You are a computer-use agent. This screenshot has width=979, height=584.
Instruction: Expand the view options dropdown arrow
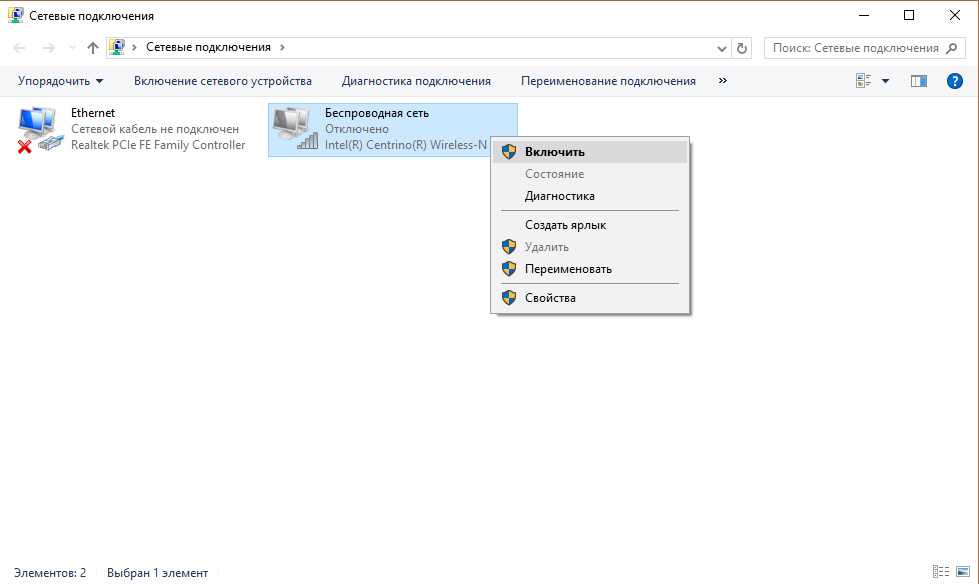coord(885,81)
